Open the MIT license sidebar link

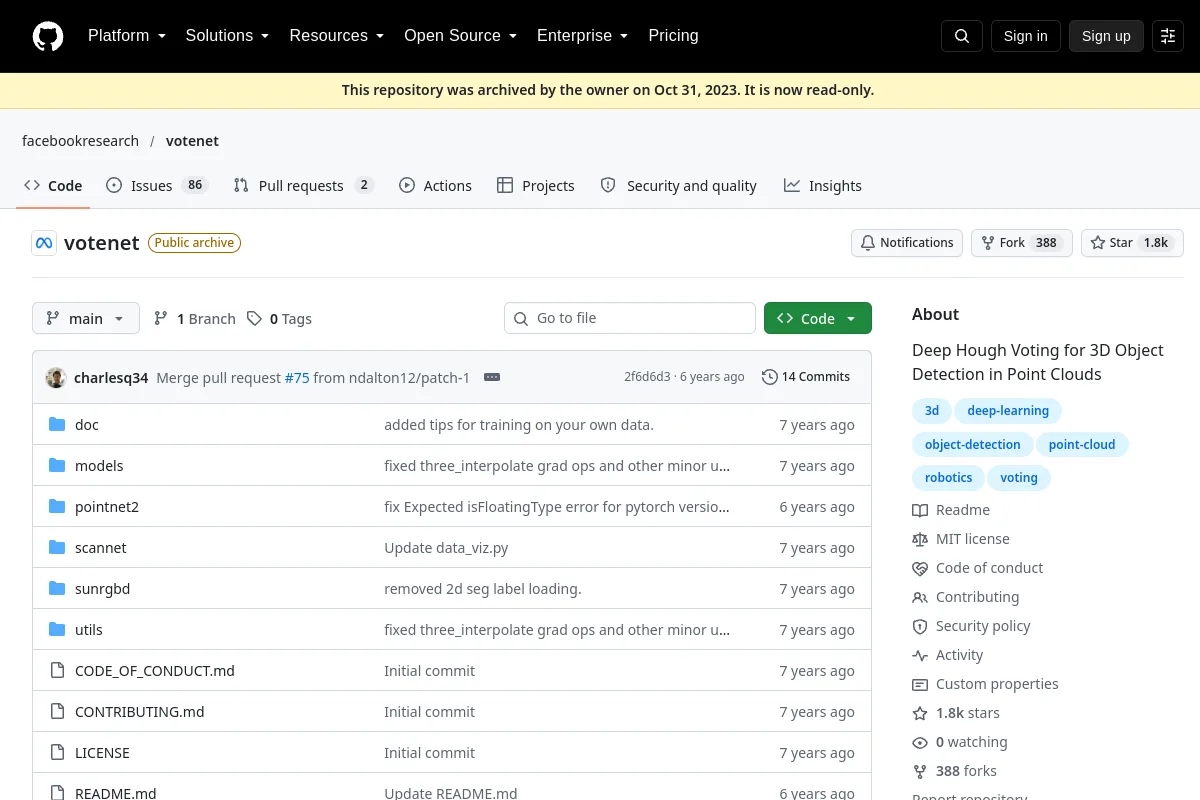[x=961, y=539]
